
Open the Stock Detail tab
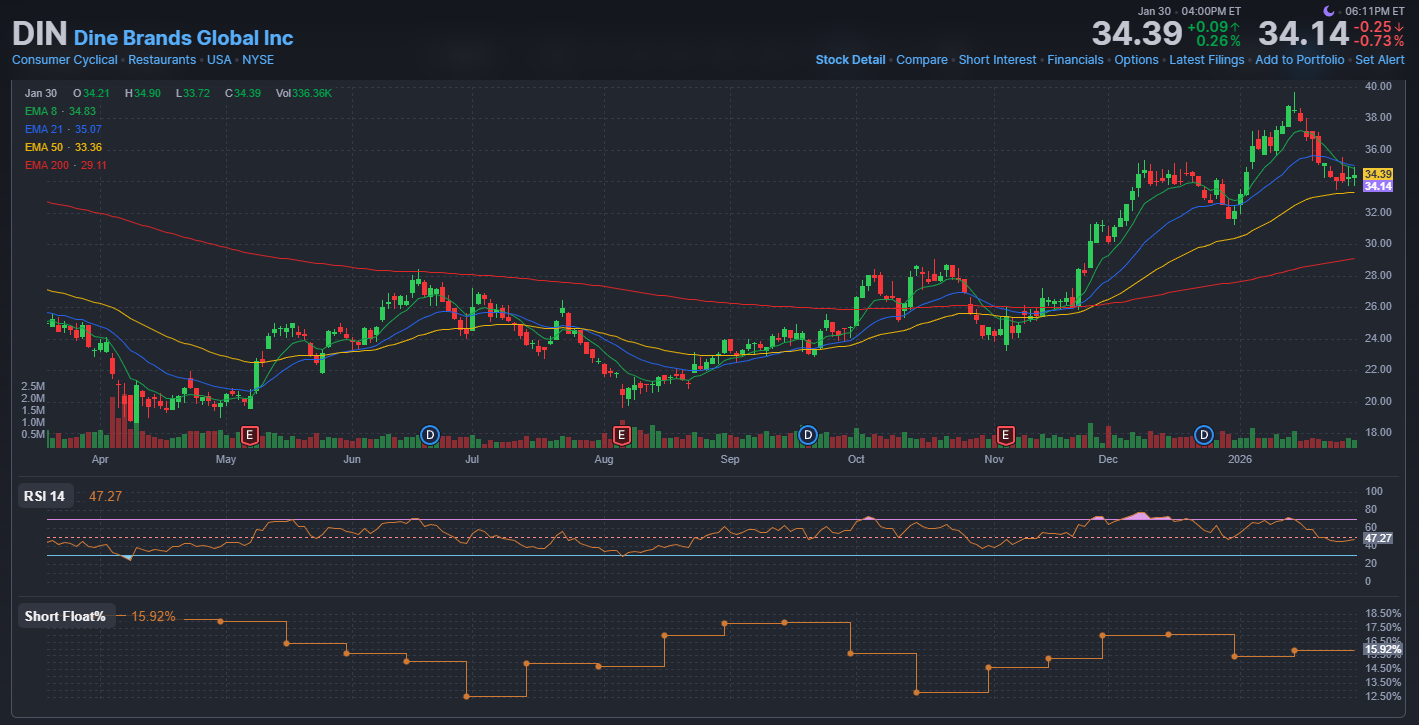coord(850,60)
